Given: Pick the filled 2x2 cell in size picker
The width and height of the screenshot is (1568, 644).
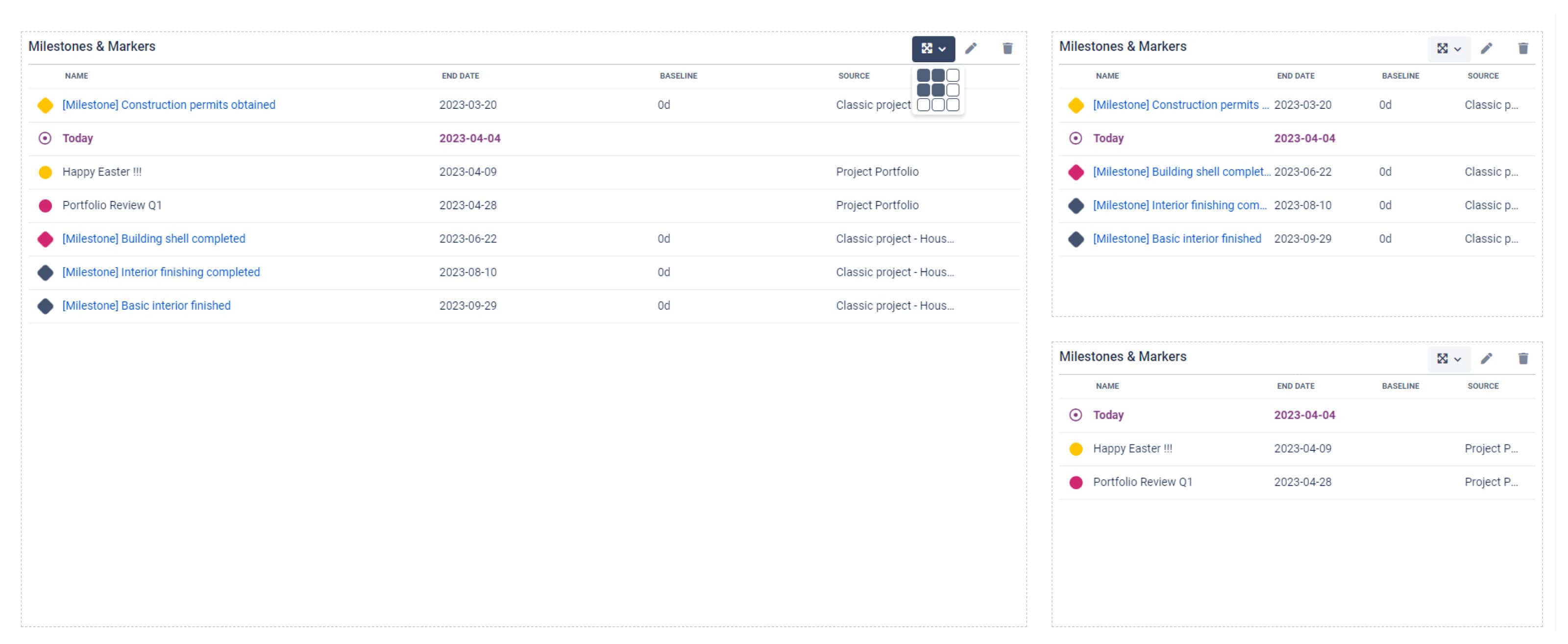Looking at the screenshot, I should pyautogui.click(x=938, y=90).
